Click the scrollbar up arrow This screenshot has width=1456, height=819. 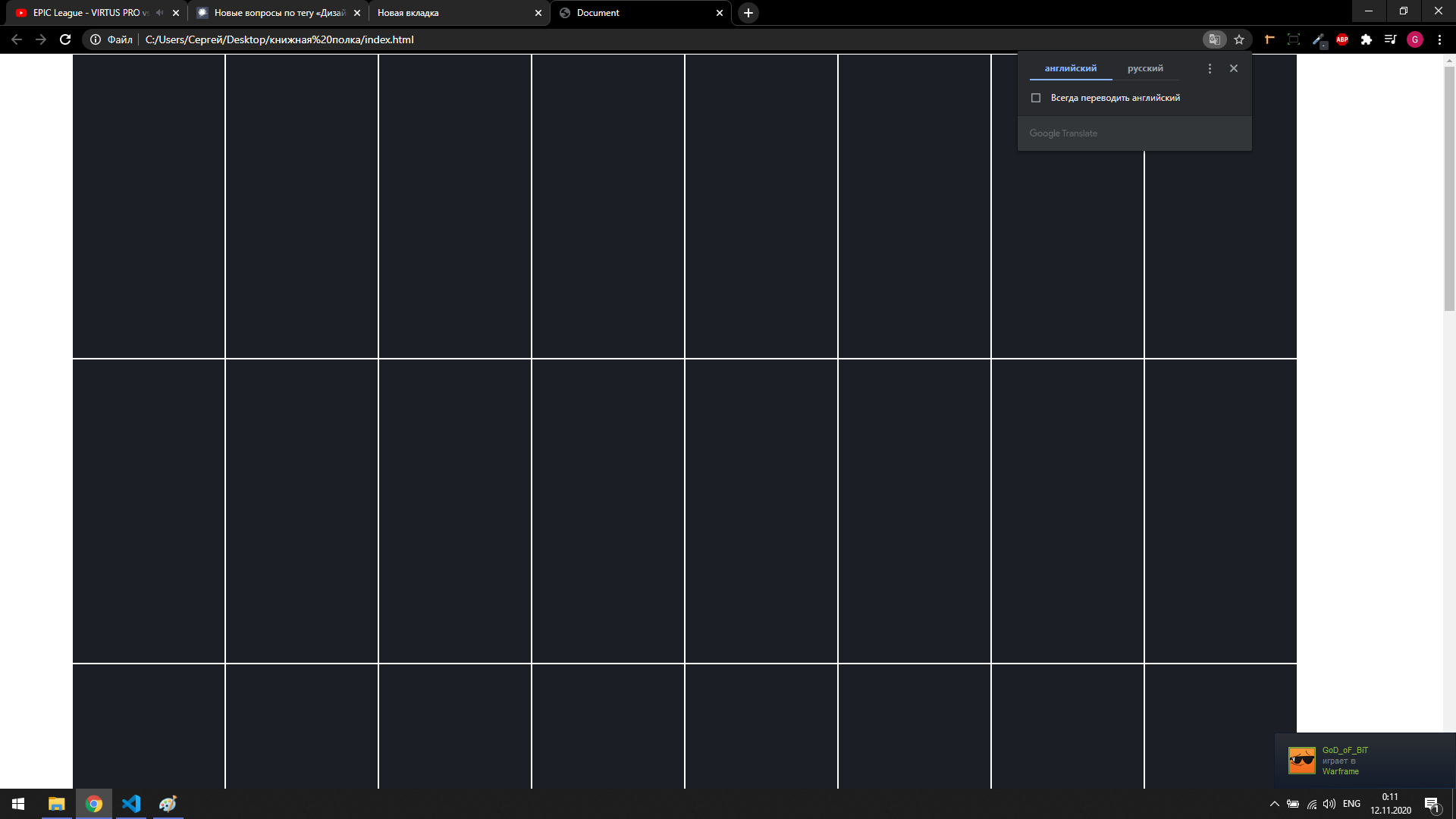pyautogui.click(x=1449, y=60)
